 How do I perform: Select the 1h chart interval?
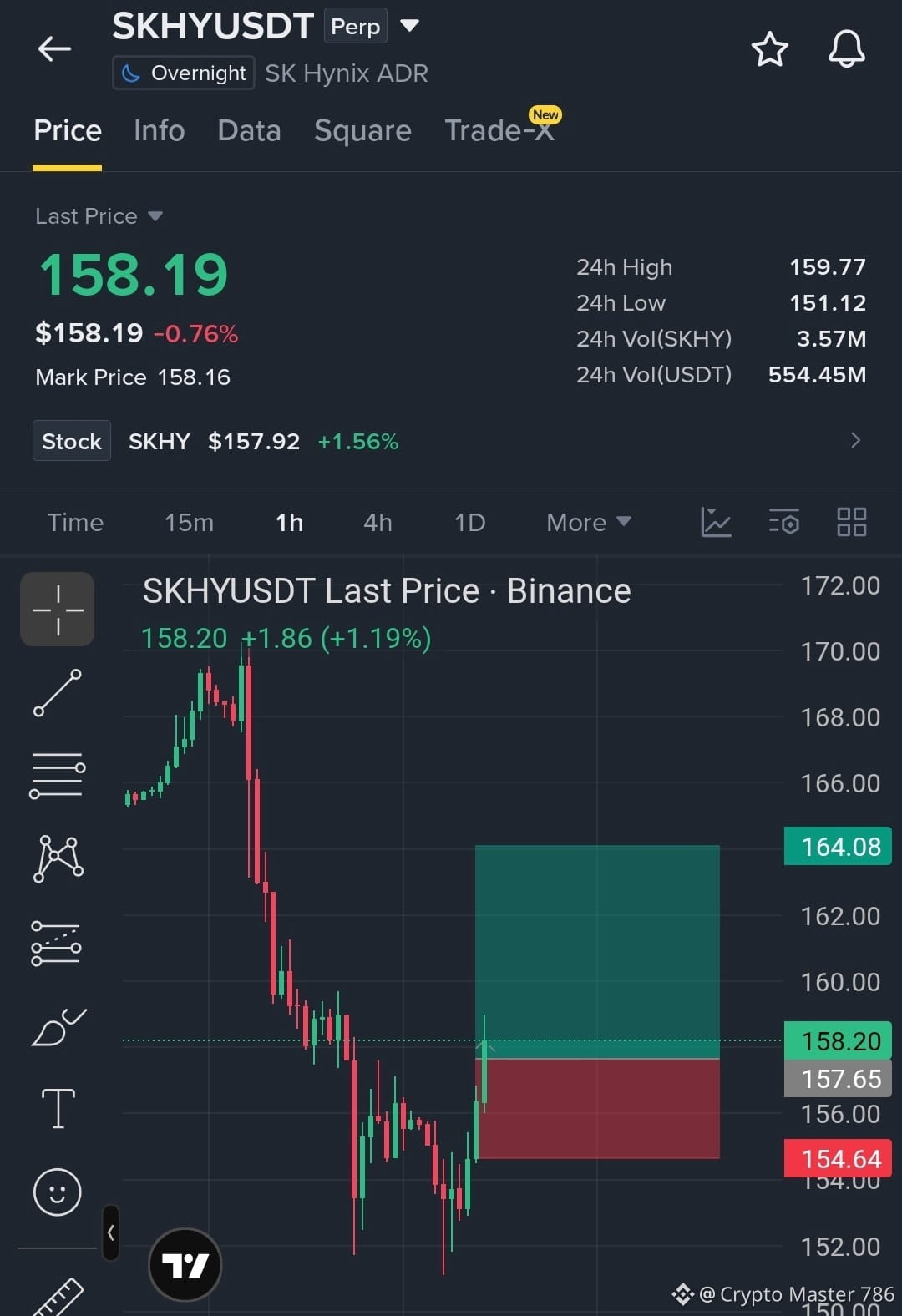(x=289, y=523)
